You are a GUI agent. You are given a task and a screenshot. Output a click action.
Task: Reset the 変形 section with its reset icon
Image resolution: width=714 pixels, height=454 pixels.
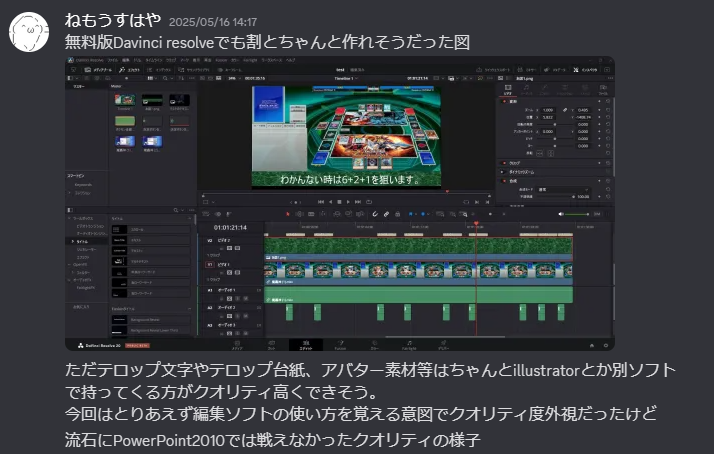[x=608, y=101]
